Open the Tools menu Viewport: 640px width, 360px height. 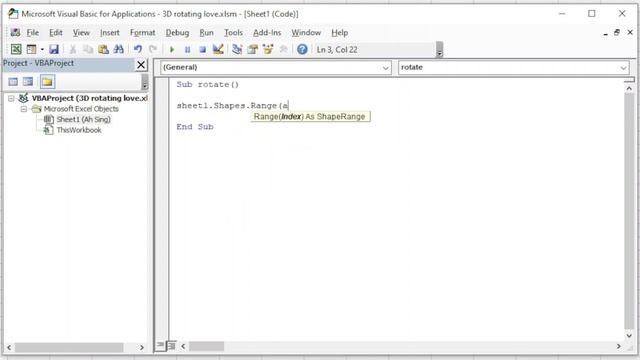click(x=233, y=33)
